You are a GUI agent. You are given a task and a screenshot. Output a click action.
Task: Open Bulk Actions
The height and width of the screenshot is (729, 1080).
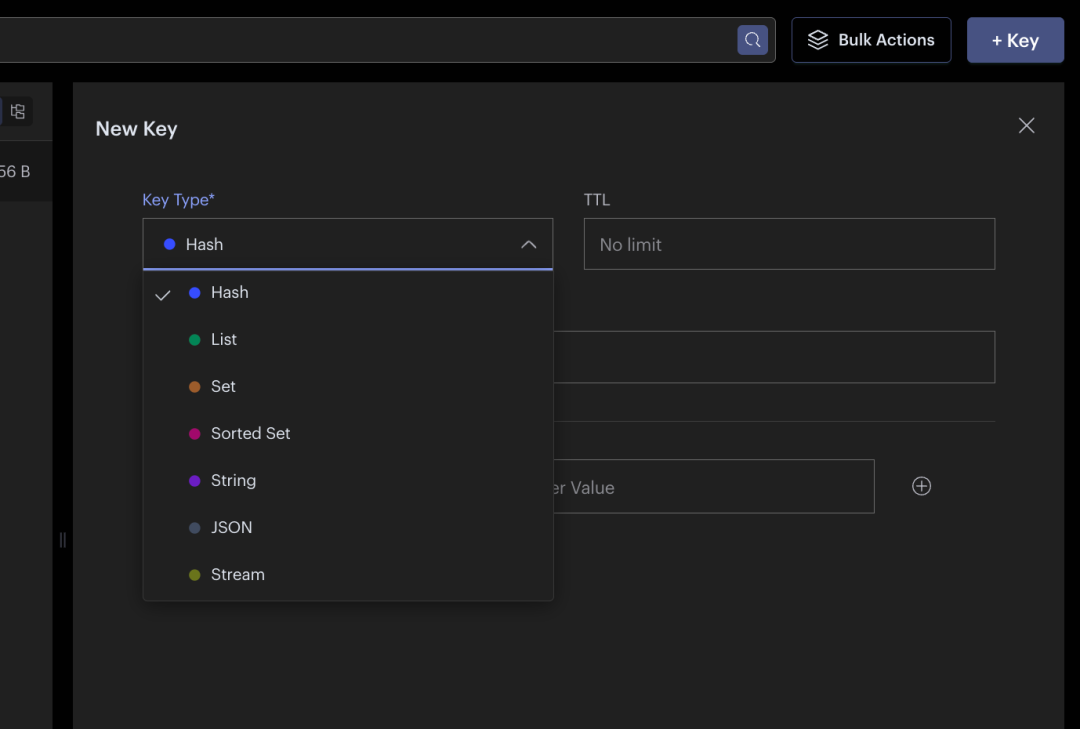(x=871, y=40)
